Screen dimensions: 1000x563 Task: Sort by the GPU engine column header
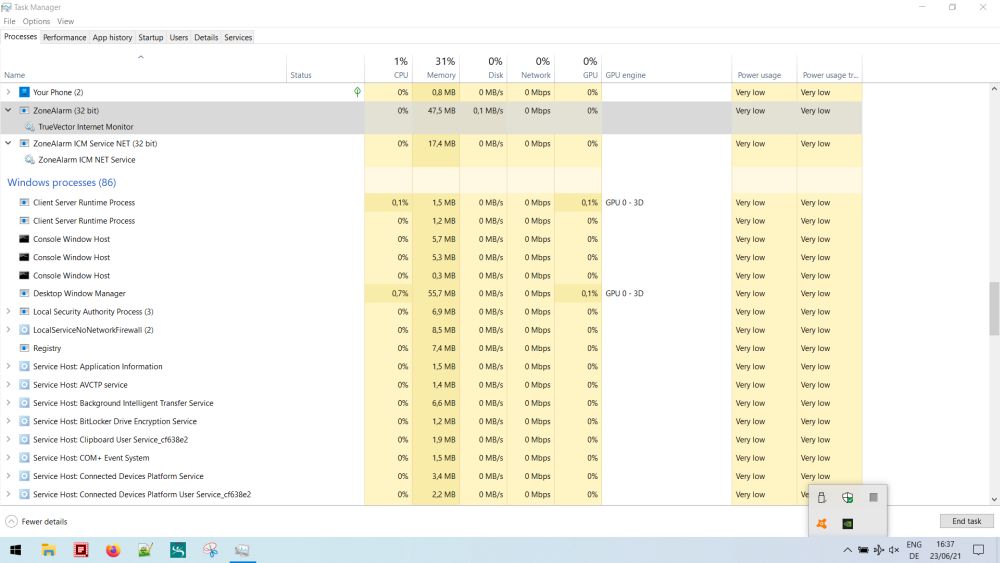(666, 68)
